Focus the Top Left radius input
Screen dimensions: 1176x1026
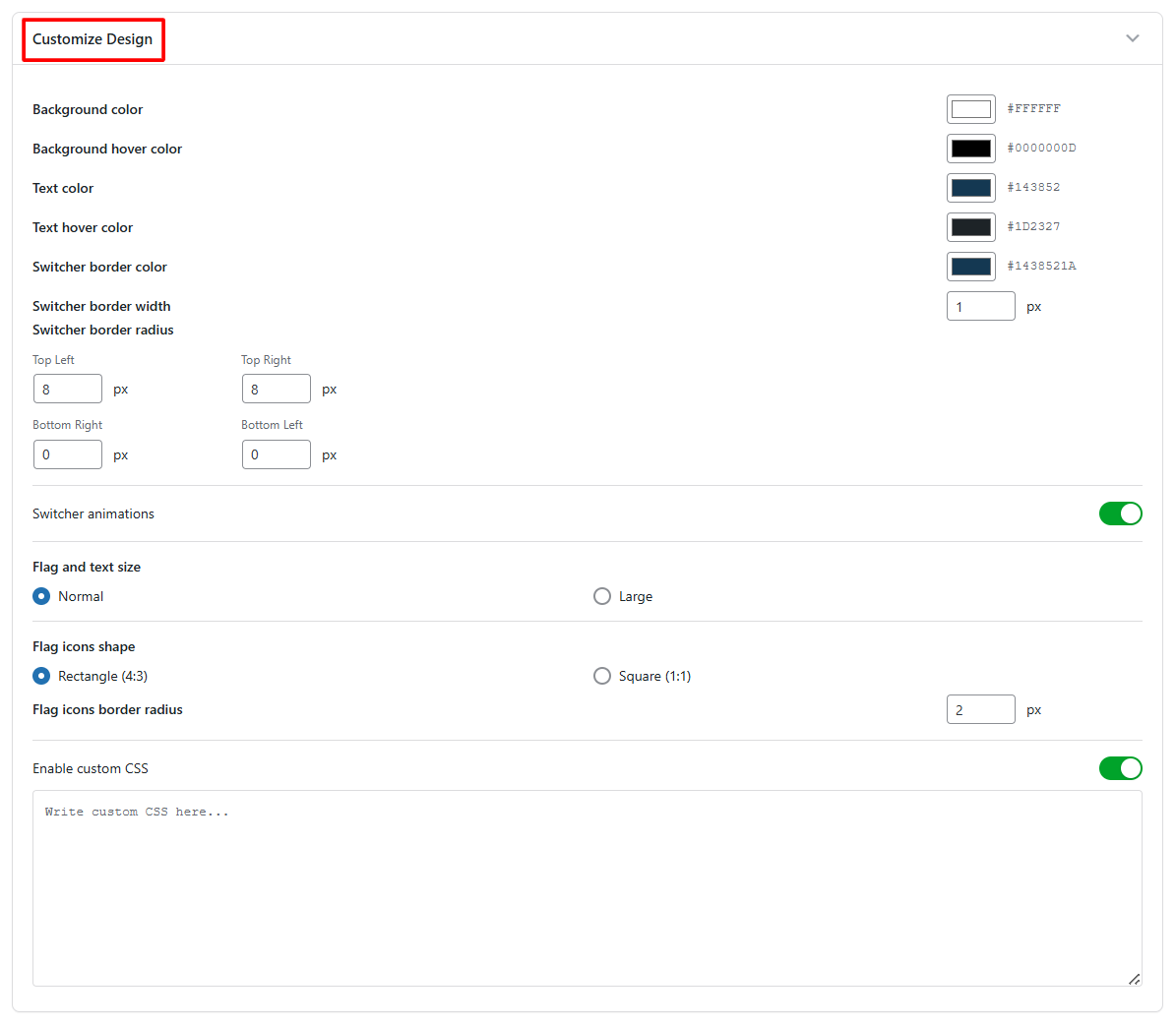[68, 390]
